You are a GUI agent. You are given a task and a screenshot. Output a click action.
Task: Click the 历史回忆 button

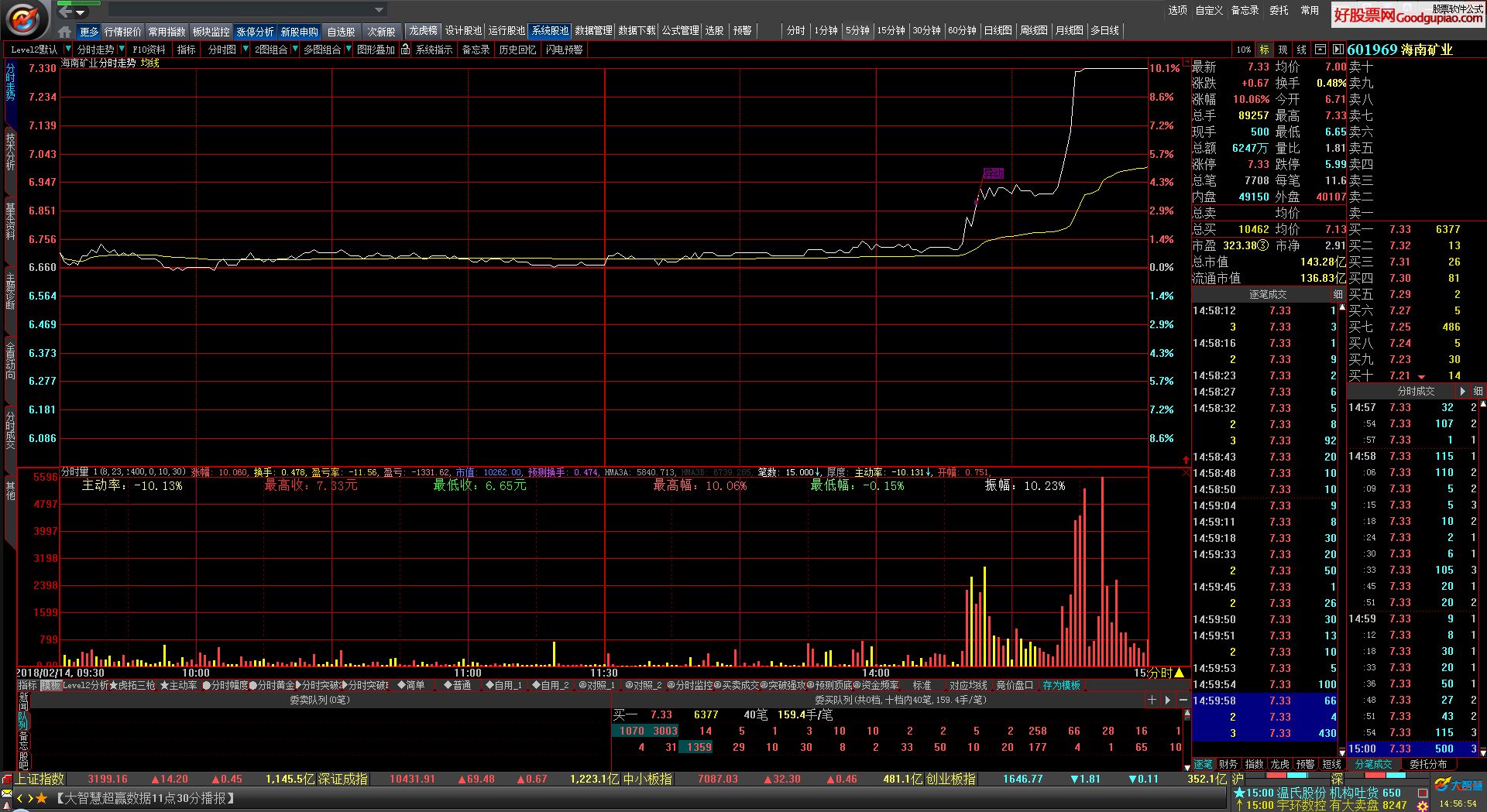click(x=517, y=50)
